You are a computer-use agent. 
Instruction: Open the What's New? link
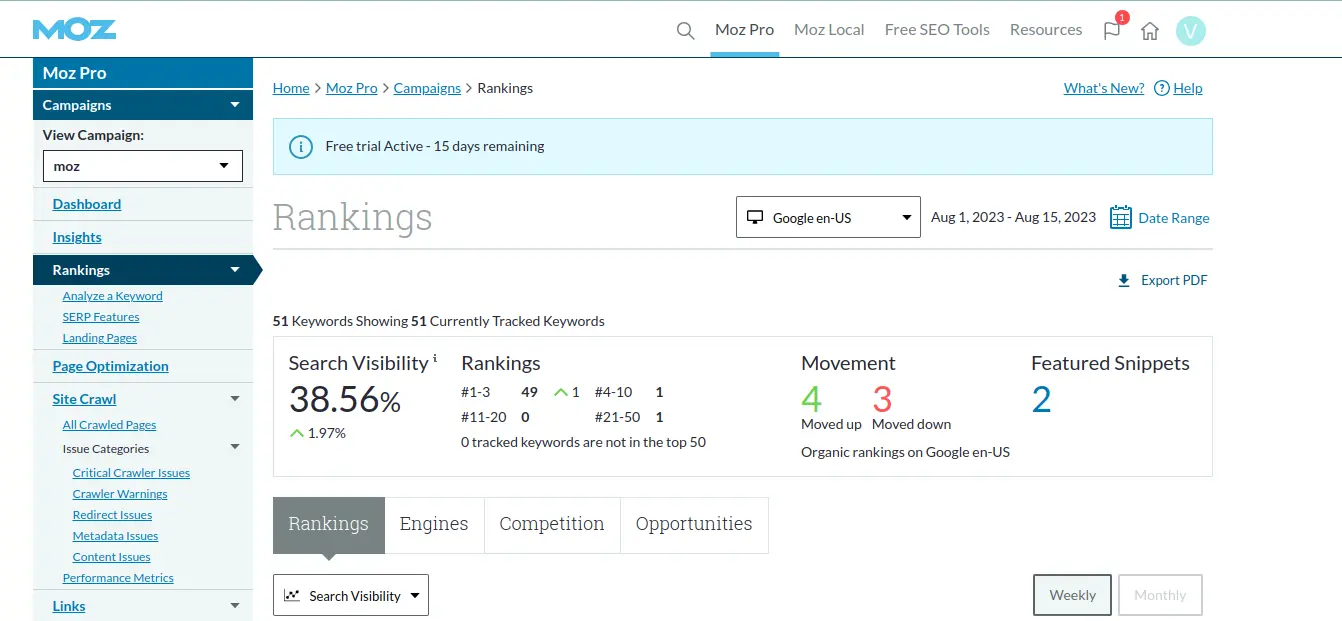[x=1104, y=88]
